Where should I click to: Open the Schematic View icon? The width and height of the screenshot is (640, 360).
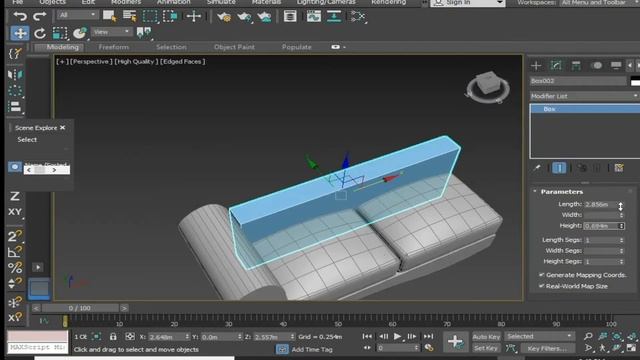358,16
